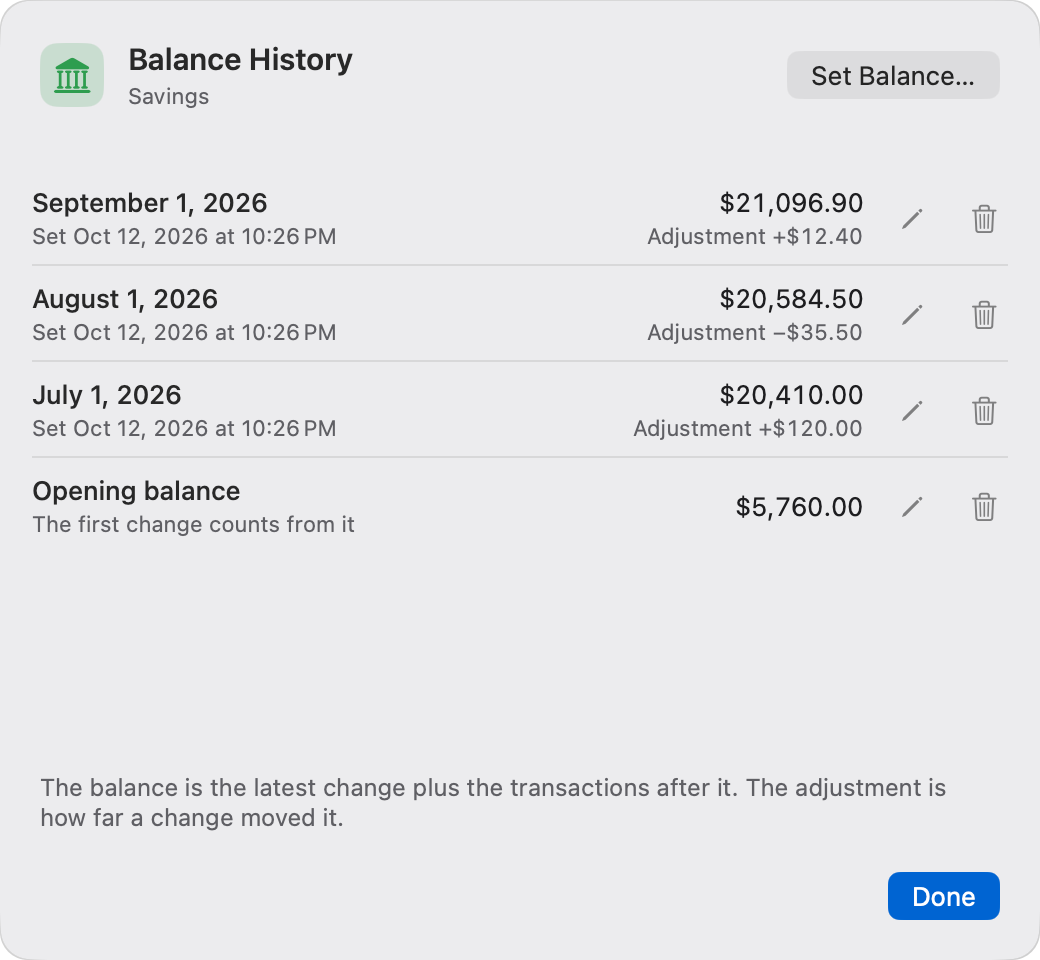1040x960 pixels.
Task: Delete the Opening balance entry
Action: tap(984, 508)
